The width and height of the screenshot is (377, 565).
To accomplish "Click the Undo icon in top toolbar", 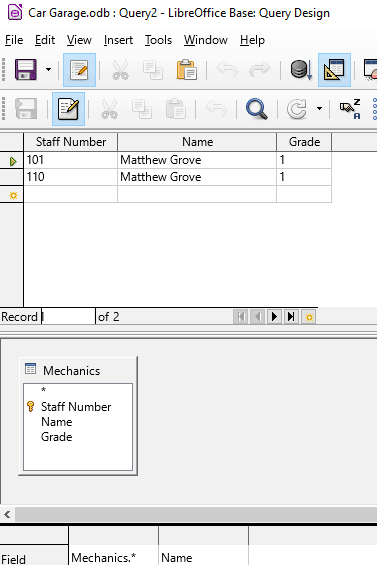I will click(227, 70).
